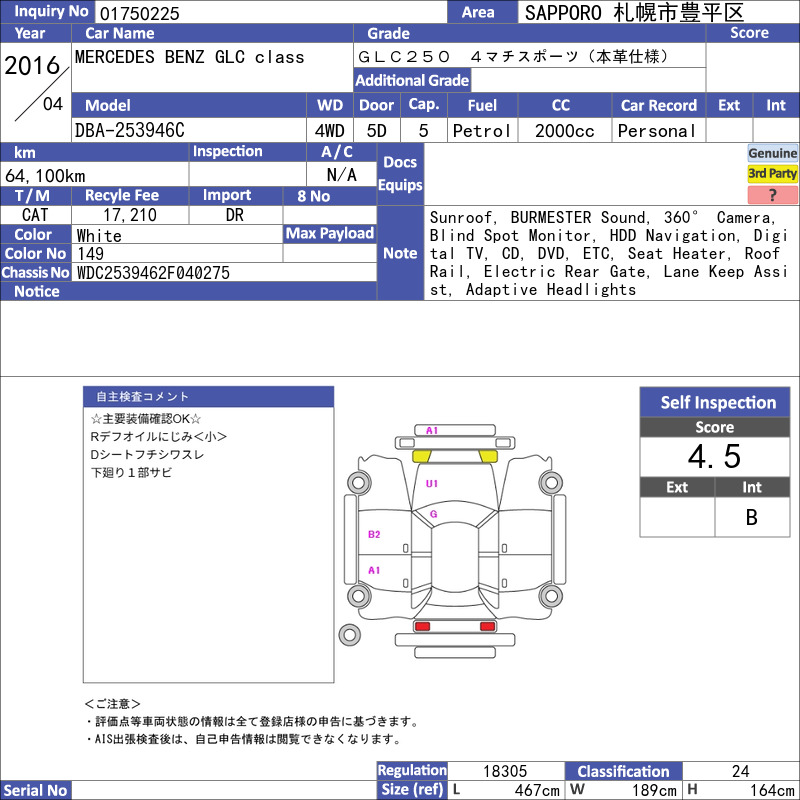Click the A1 mark on the rear left door

click(374, 570)
